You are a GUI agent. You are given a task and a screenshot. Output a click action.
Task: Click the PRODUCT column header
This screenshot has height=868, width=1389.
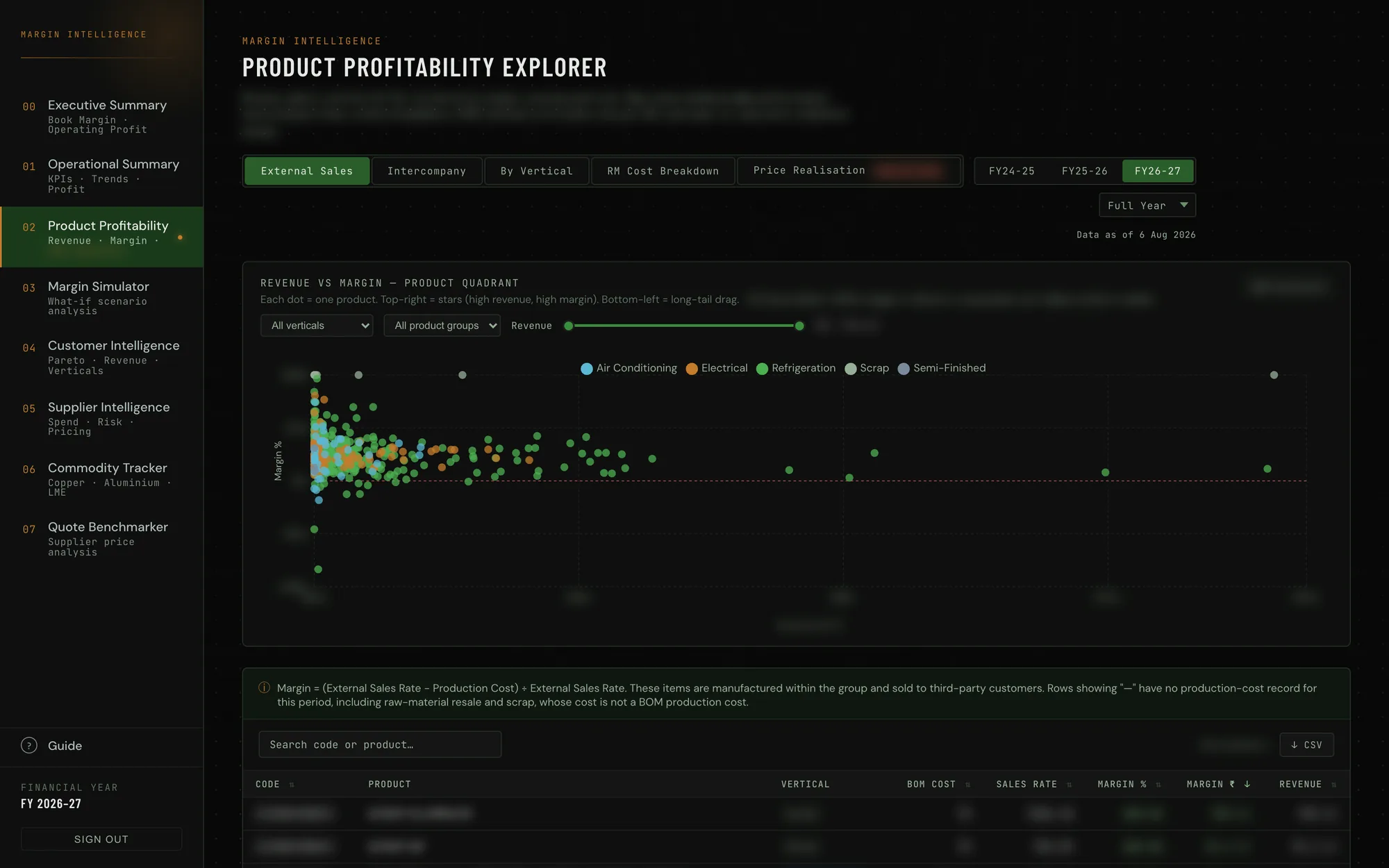(390, 784)
